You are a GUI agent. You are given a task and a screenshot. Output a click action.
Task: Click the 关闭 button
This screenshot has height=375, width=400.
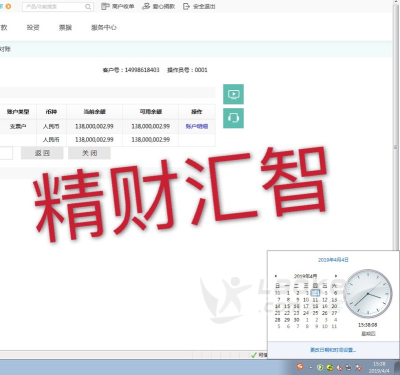[89, 153]
